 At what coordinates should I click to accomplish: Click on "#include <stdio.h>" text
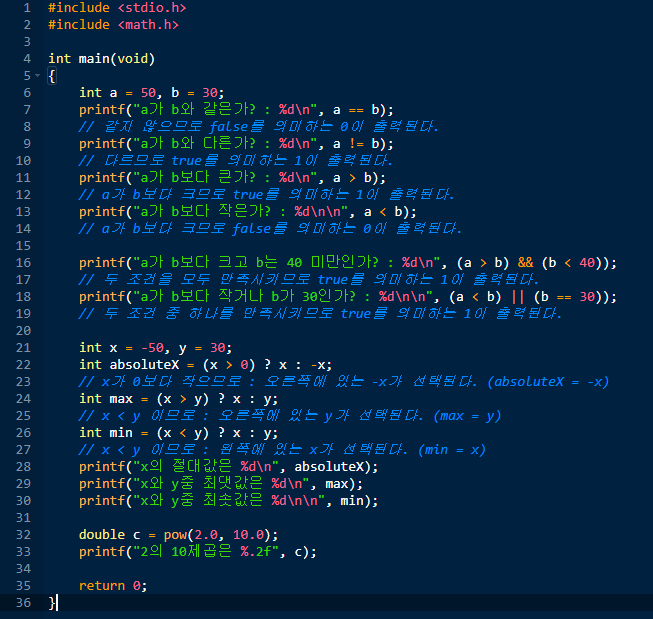point(117,7)
